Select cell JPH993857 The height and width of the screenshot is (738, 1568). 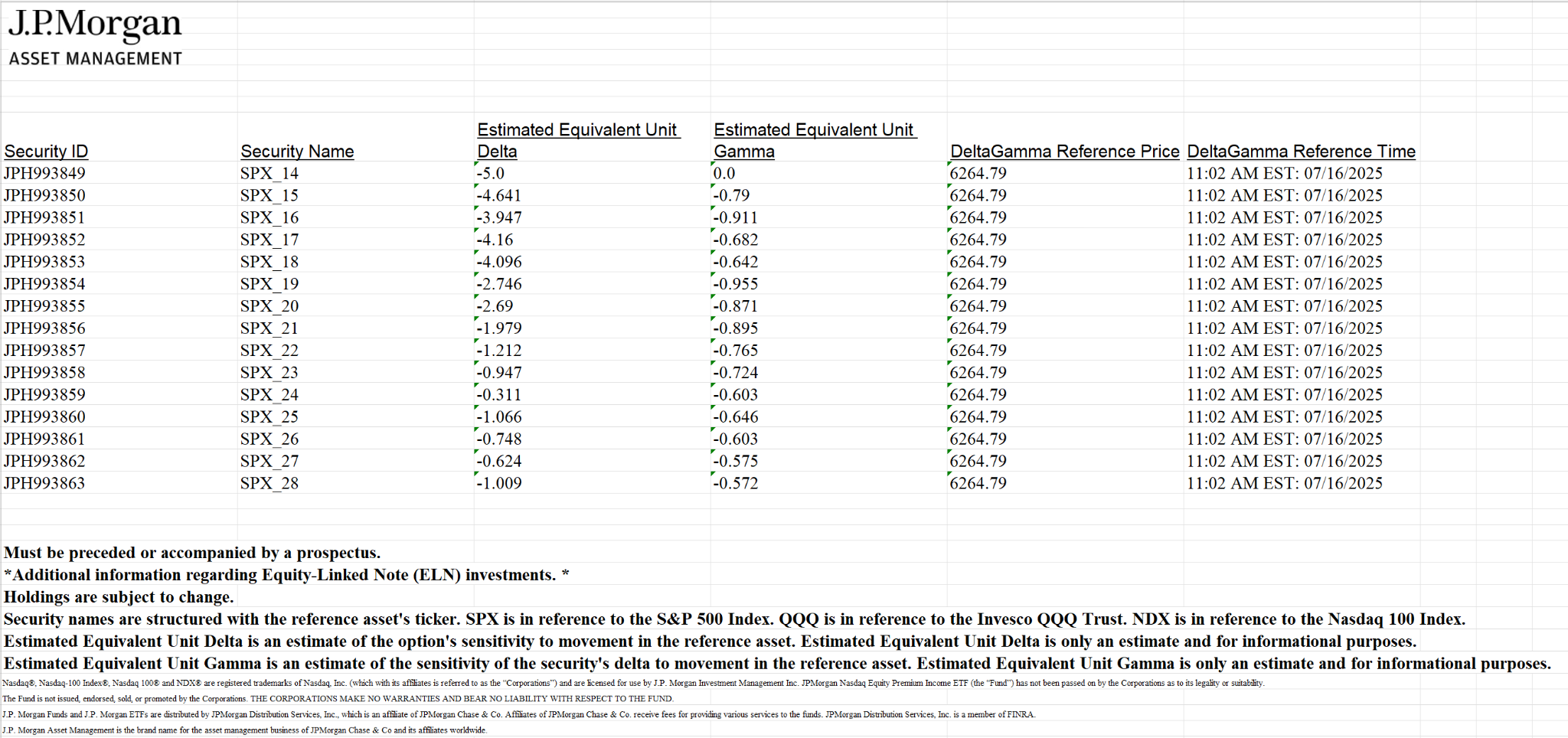point(44,351)
